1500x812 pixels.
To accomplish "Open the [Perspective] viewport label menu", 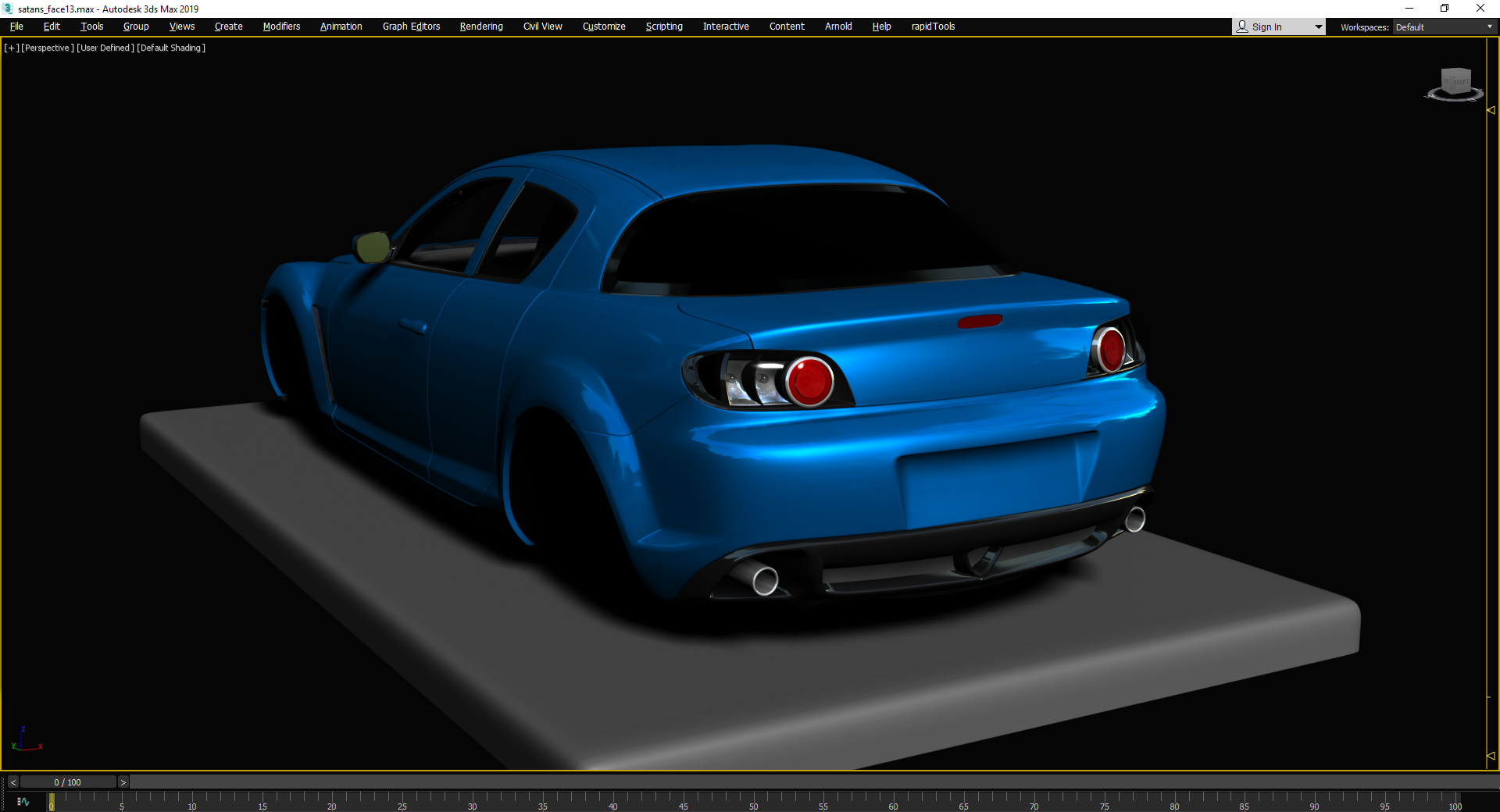I will click(48, 48).
